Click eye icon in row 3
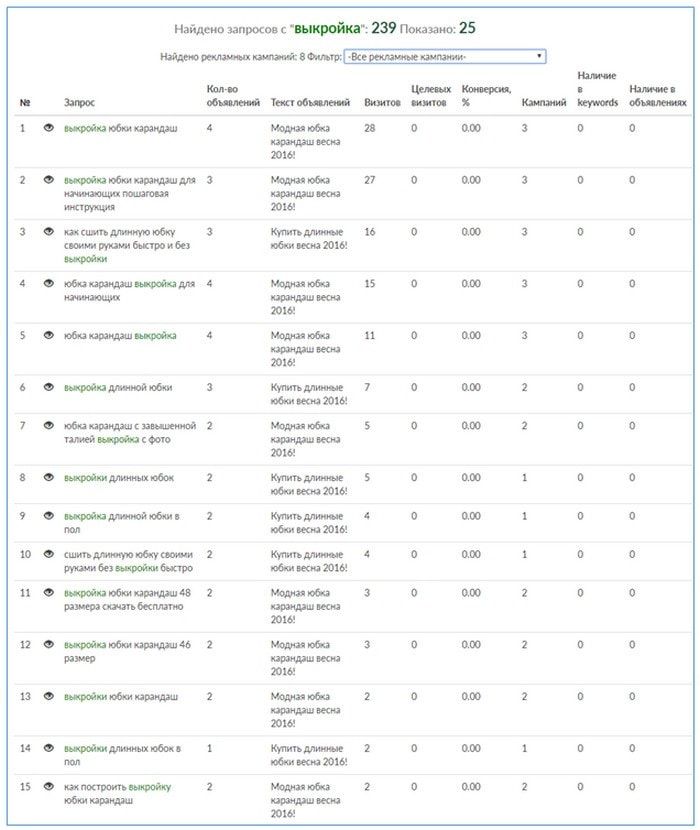Viewport: 700px width, 830px height. 49,232
